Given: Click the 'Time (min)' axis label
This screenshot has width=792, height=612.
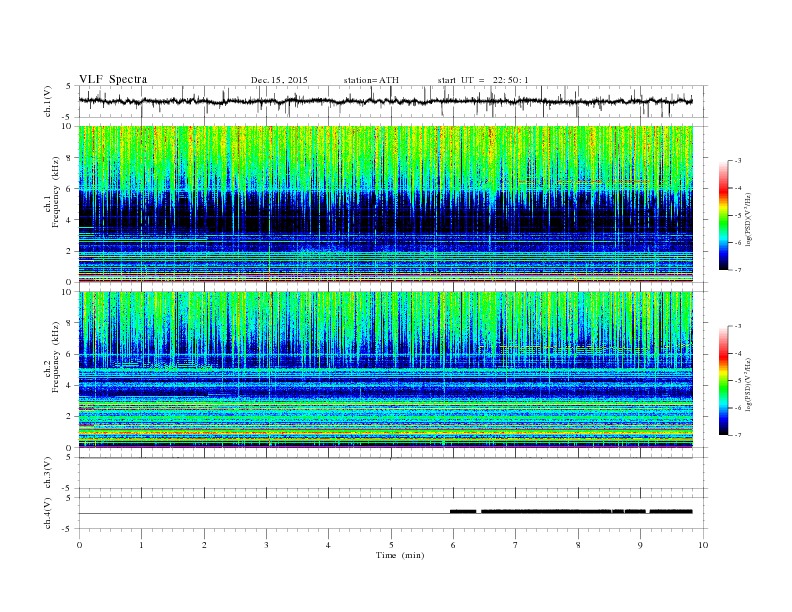Looking at the screenshot, I should pyautogui.click(x=400, y=555).
